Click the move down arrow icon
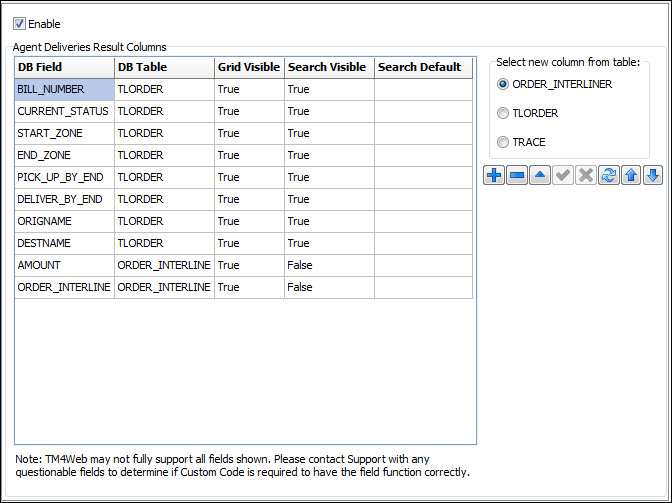 pyautogui.click(x=653, y=176)
